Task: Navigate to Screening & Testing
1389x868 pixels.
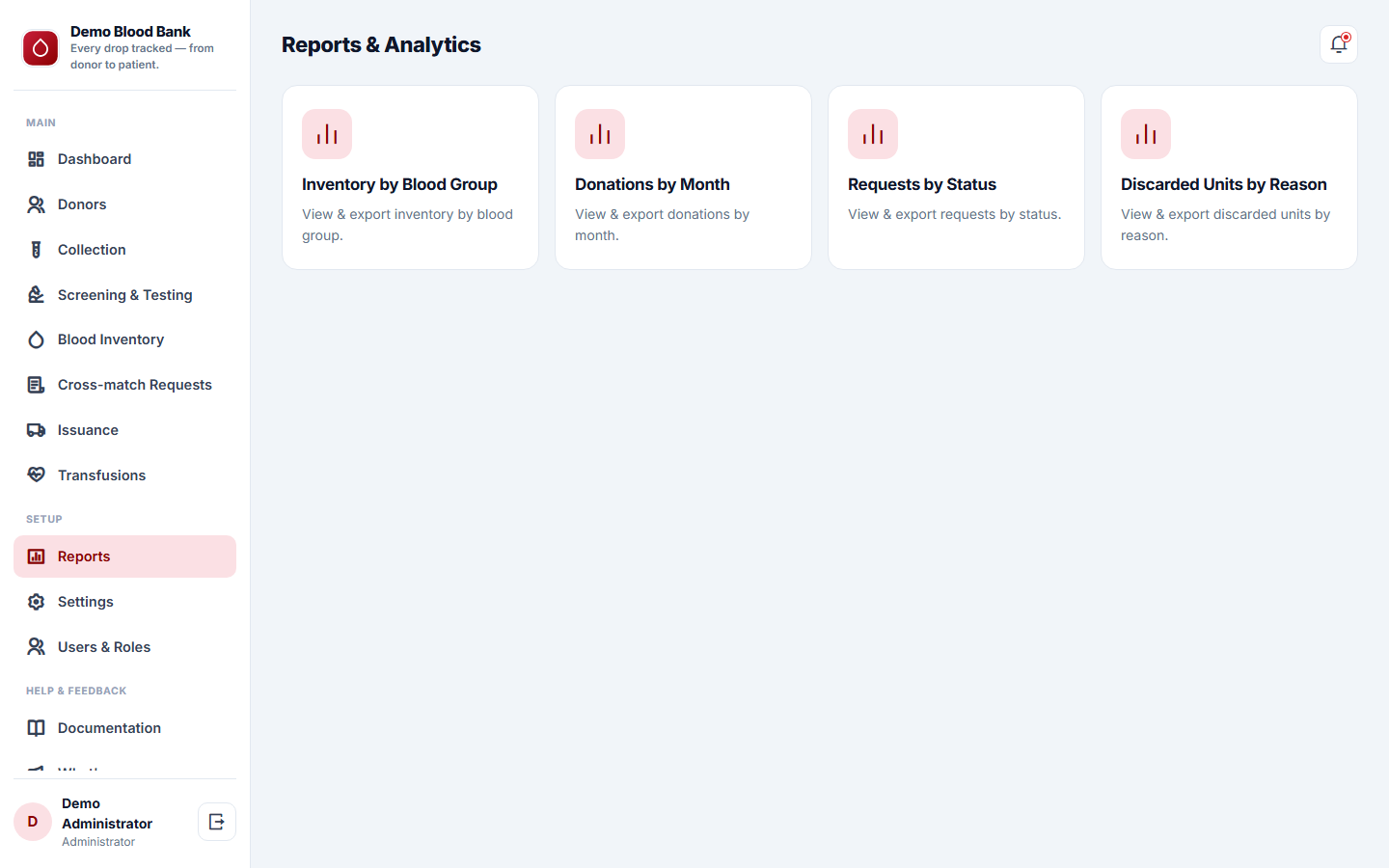Action: point(124,295)
